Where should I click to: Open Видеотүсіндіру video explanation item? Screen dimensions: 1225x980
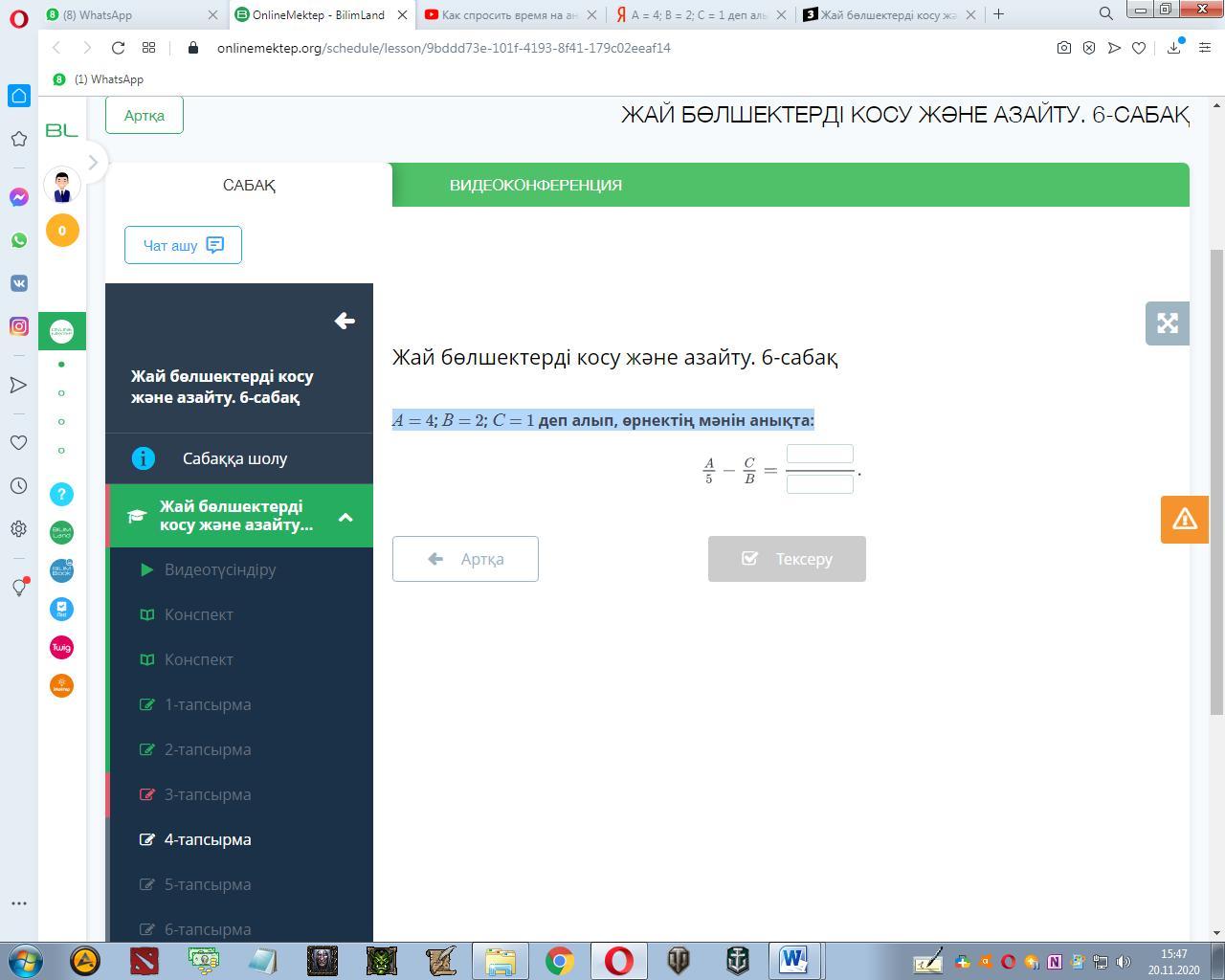pos(219,569)
